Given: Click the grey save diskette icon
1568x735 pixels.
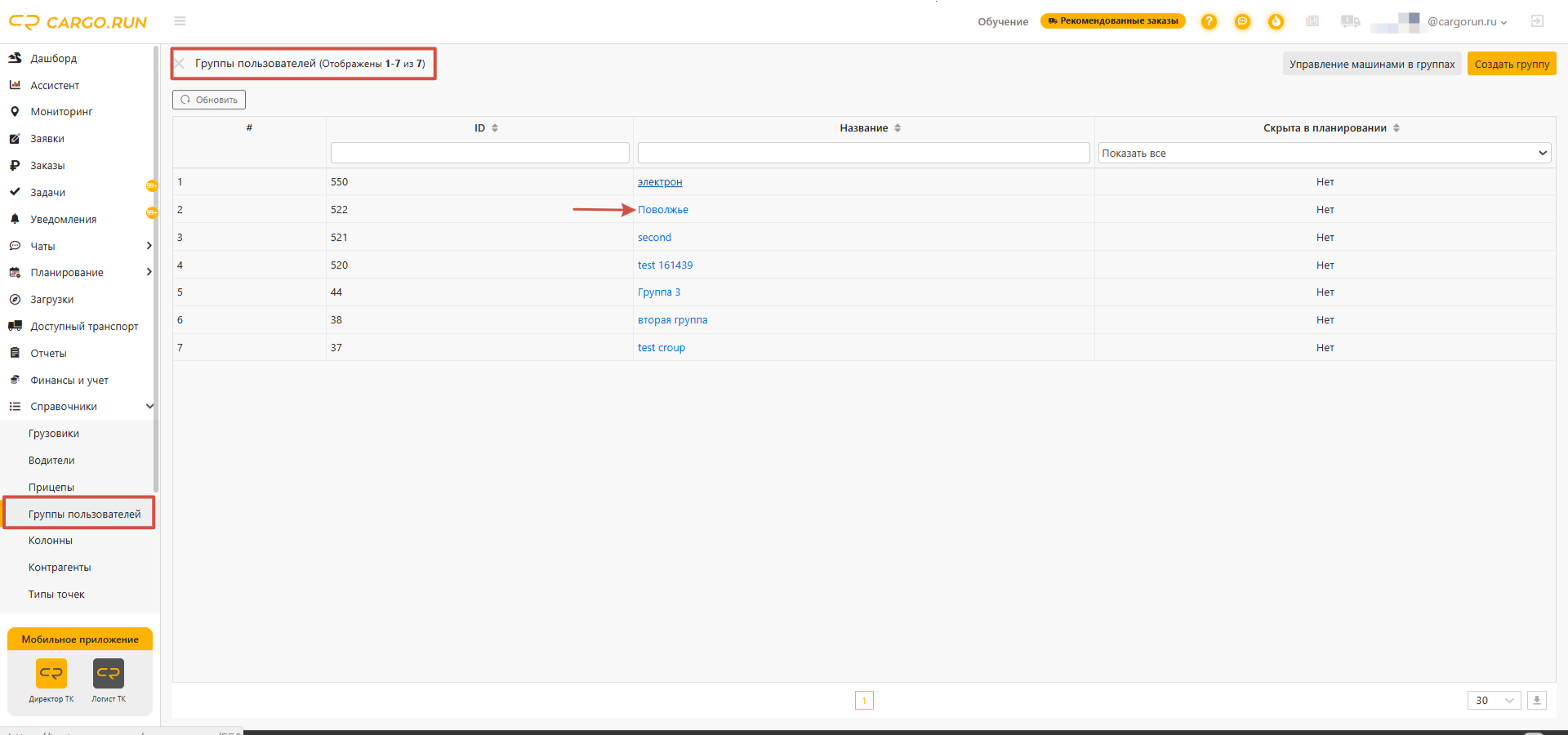Looking at the screenshot, I should point(1312,21).
